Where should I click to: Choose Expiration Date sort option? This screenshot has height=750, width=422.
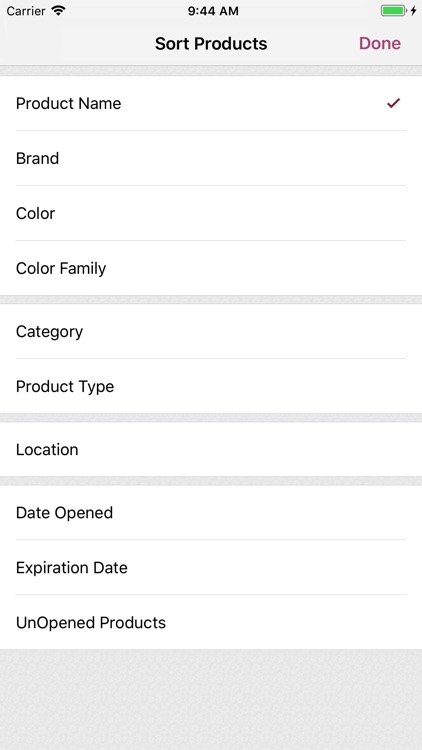211,568
